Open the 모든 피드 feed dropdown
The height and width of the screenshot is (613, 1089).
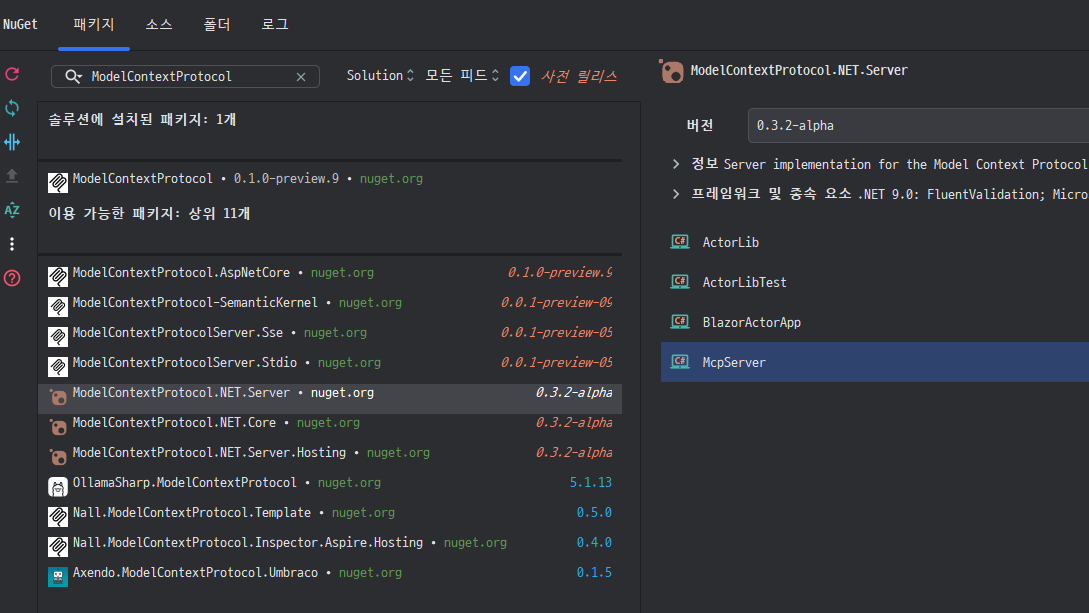pyautogui.click(x=462, y=76)
